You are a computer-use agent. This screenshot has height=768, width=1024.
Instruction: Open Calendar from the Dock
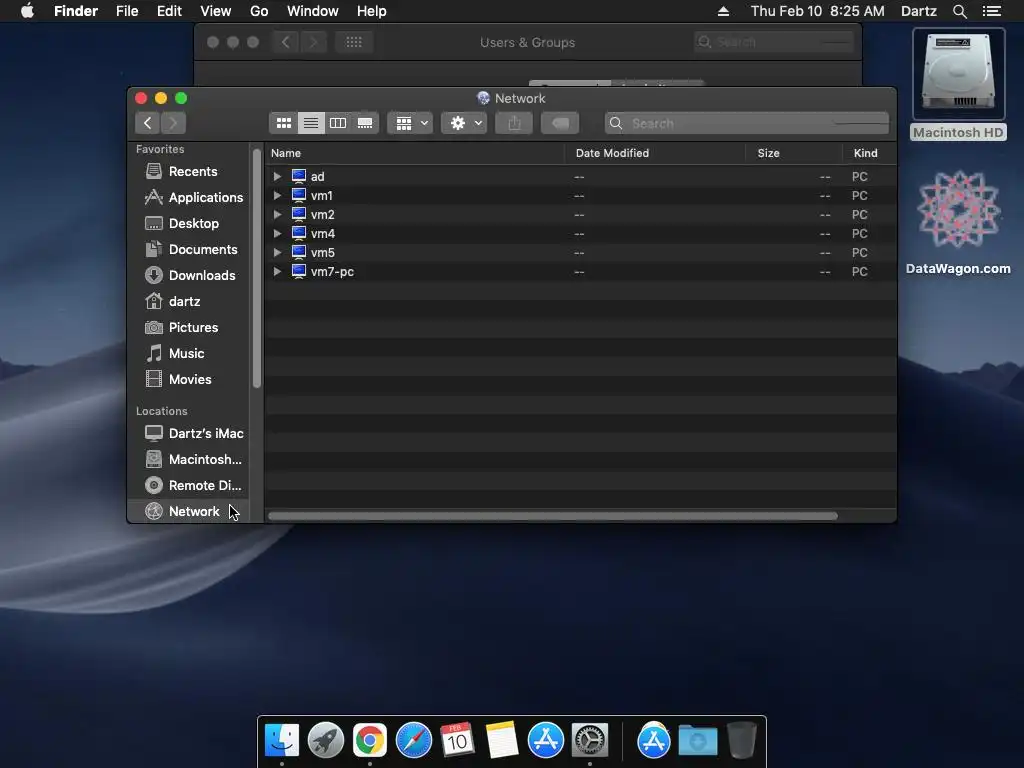pos(457,741)
